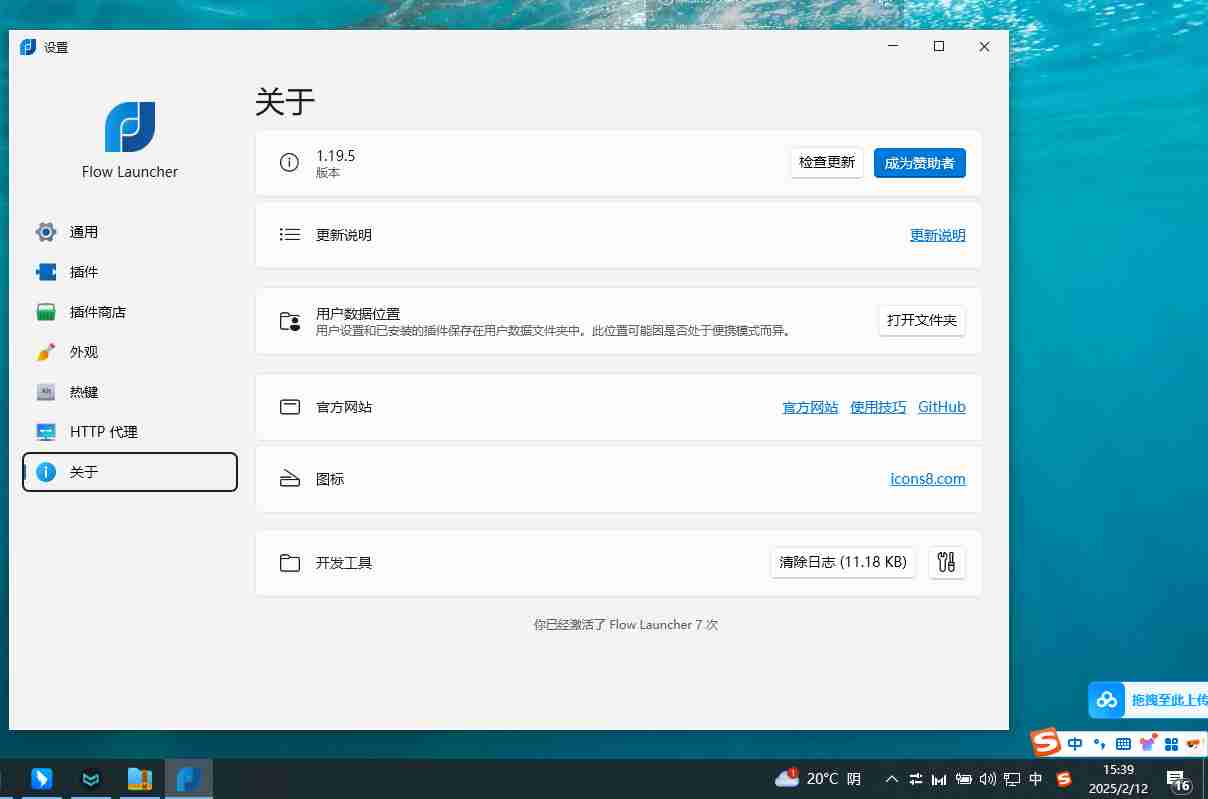The height and width of the screenshot is (799, 1208).
Task: Select the 插件 puzzle piece icon
Action: coord(46,271)
